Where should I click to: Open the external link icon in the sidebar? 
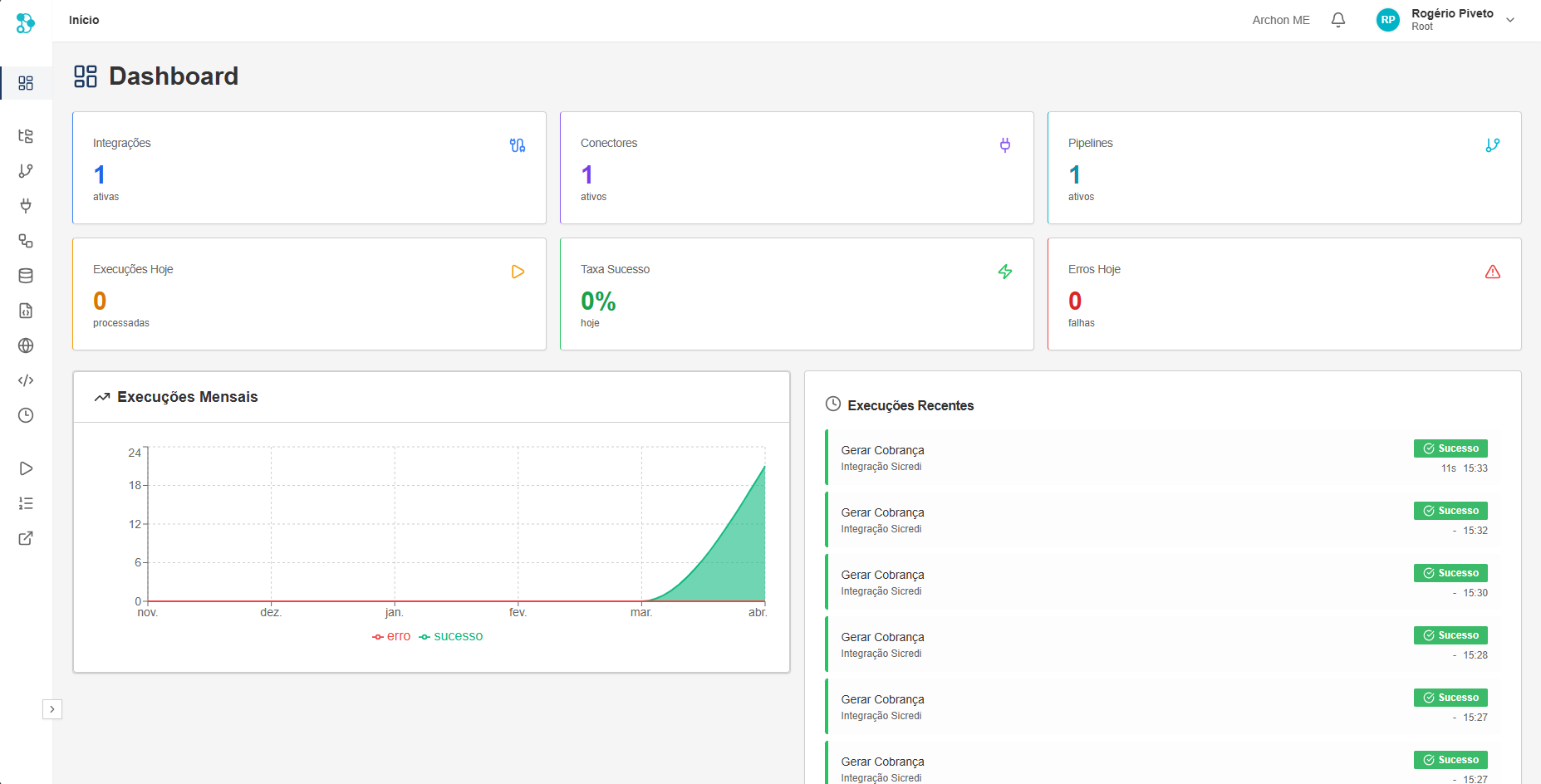[x=26, y=538]
